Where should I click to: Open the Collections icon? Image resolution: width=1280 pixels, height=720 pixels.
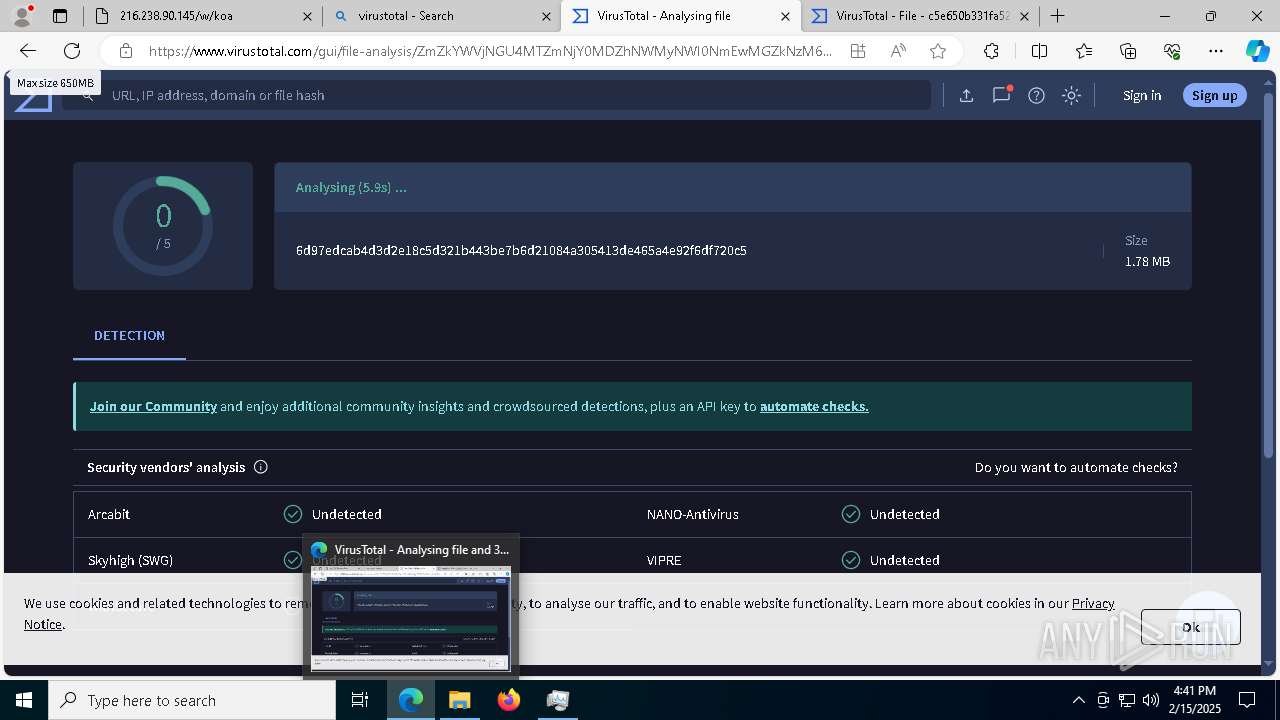(x=1128, y=51)
